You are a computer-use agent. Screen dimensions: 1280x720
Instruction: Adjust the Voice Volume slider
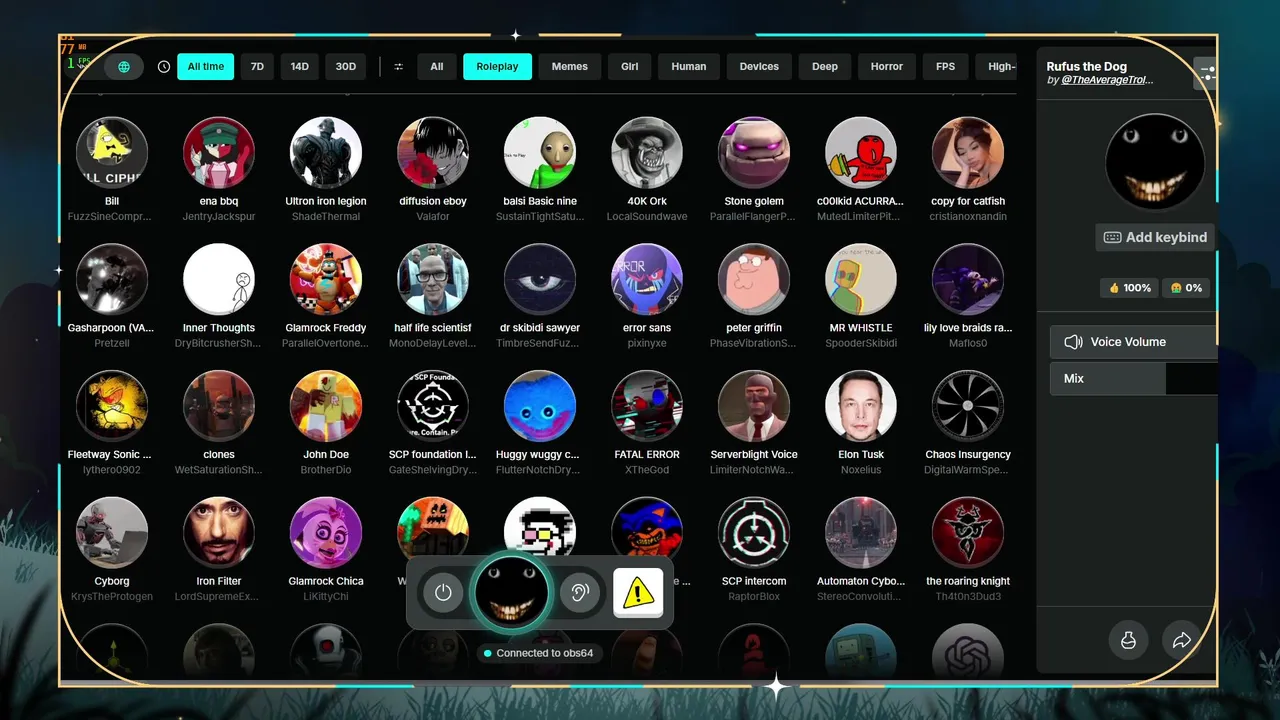[x=1134, y=342]
